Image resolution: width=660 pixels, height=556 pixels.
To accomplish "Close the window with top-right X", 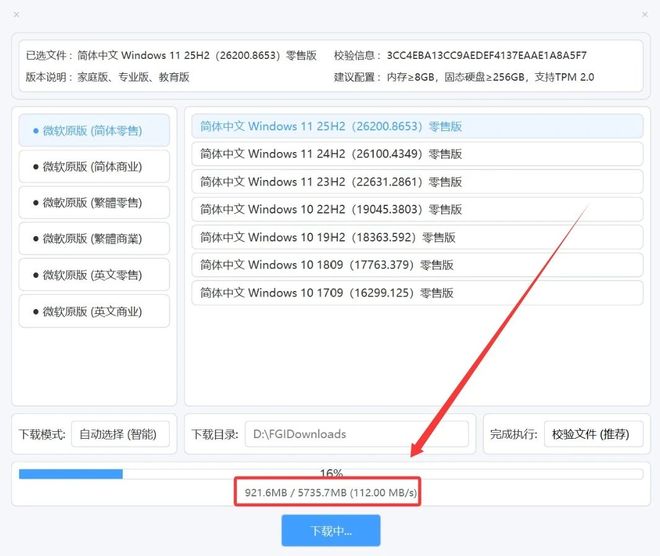I will [x=644, y=15].
